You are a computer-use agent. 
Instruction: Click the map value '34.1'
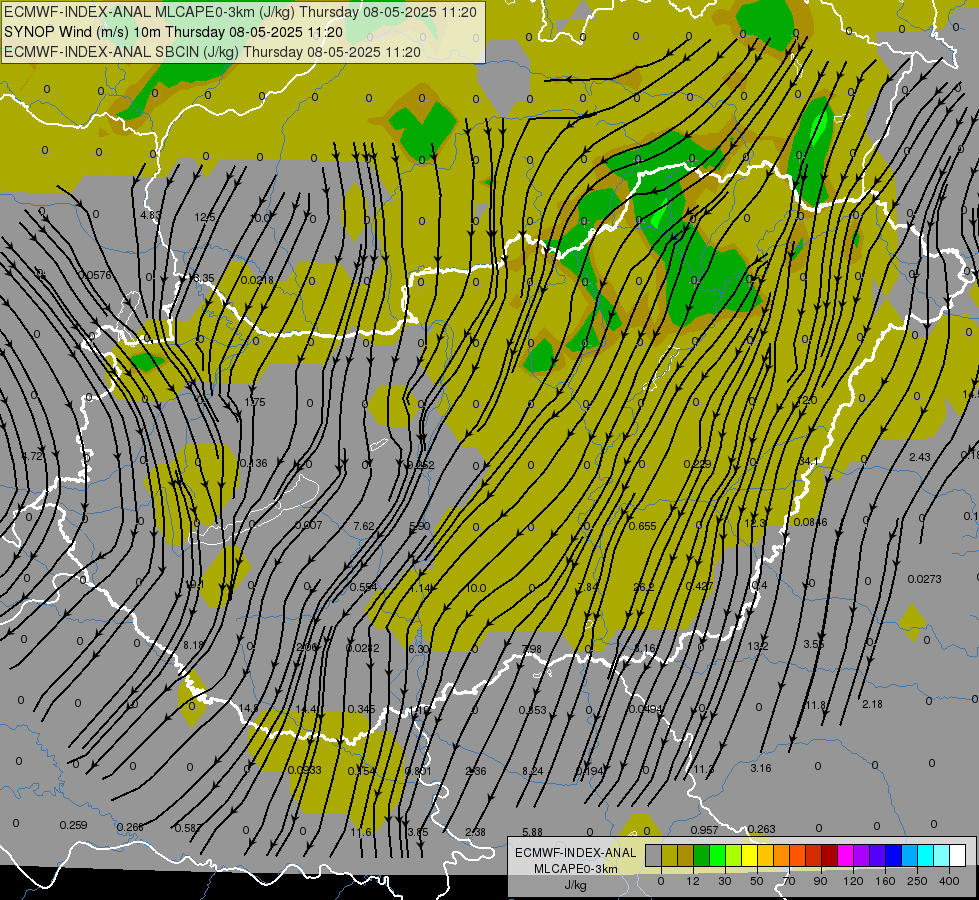pos(809,461)
